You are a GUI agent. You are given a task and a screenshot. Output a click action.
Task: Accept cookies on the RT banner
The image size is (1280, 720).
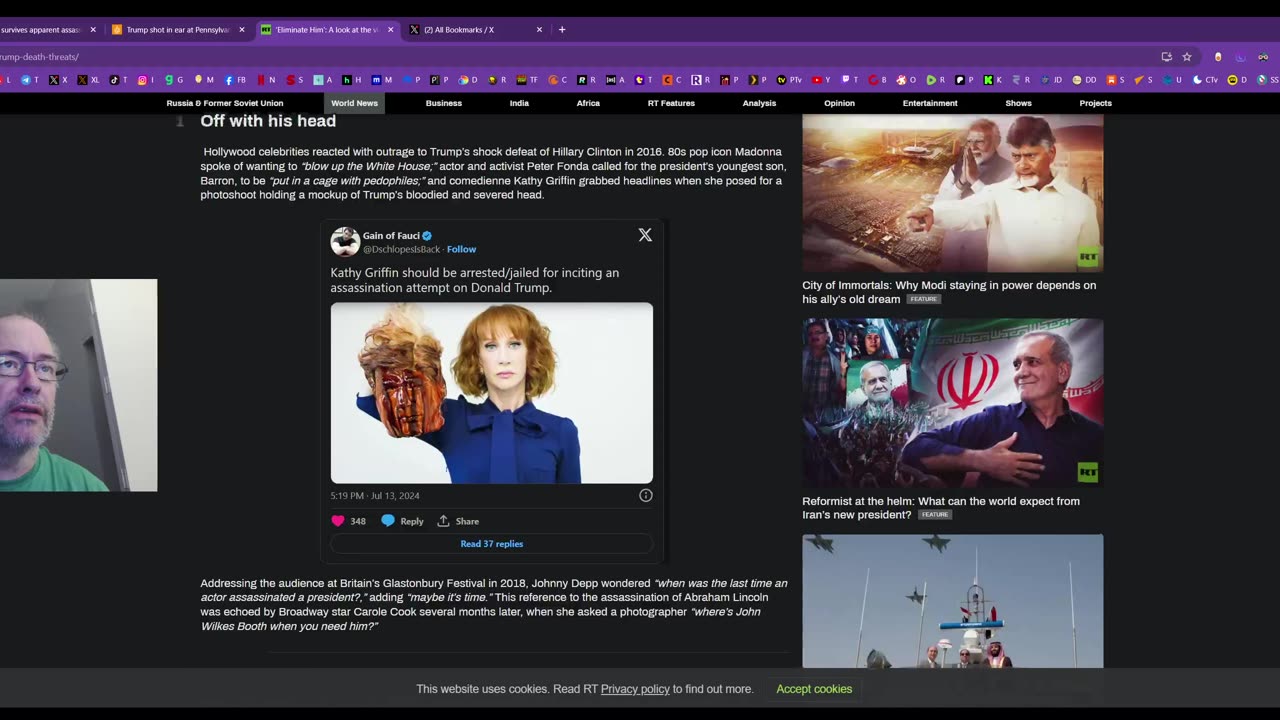814,689
